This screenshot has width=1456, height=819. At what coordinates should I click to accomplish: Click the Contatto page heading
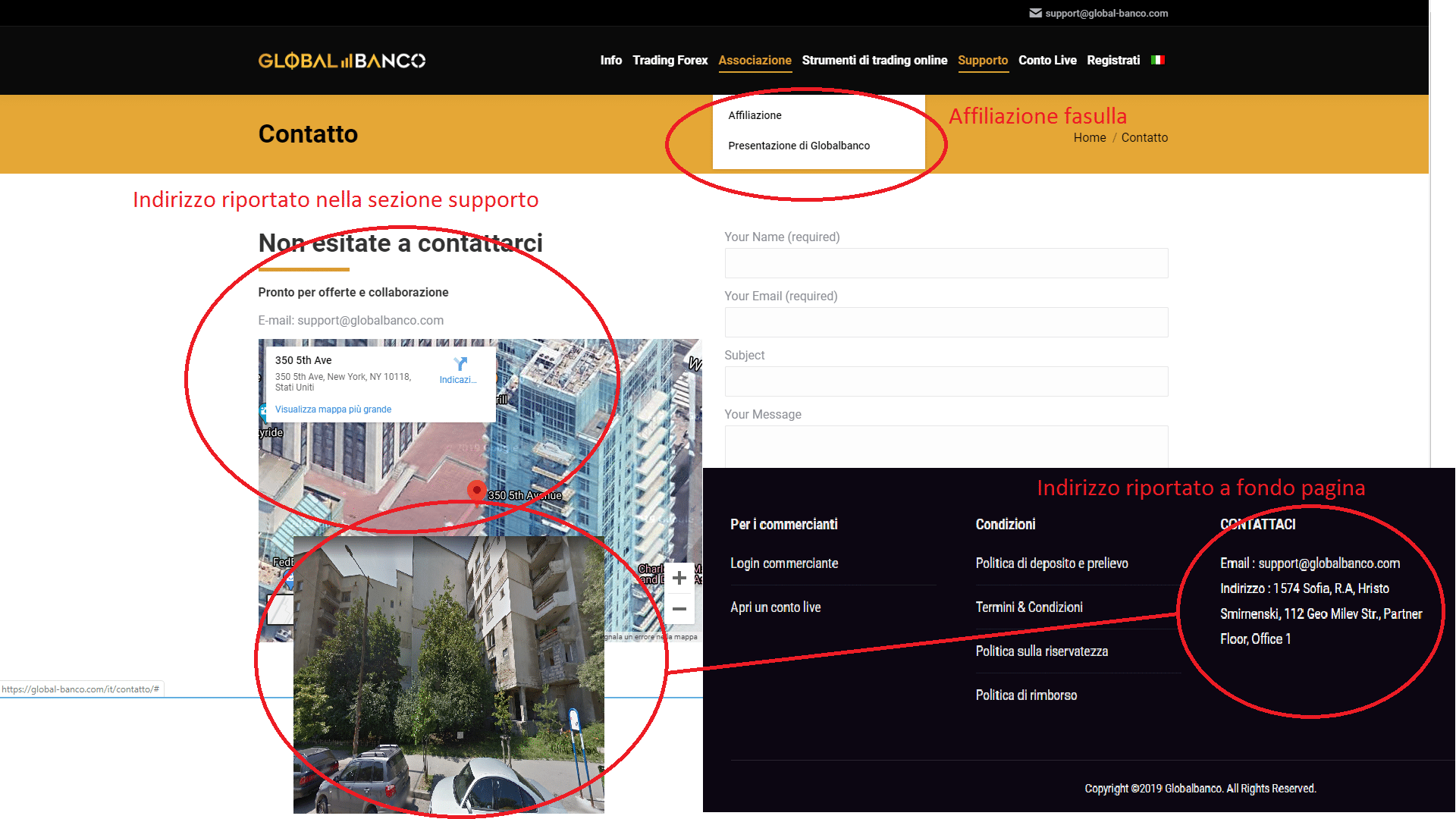point(308,133)
